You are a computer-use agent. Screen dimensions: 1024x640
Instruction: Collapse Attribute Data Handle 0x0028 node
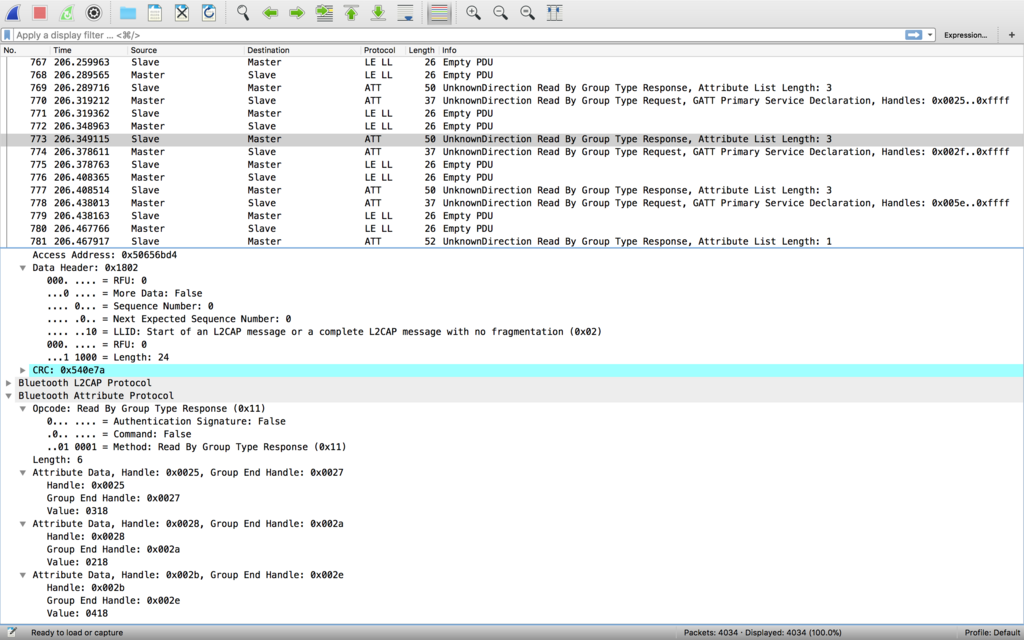[23, 524]
